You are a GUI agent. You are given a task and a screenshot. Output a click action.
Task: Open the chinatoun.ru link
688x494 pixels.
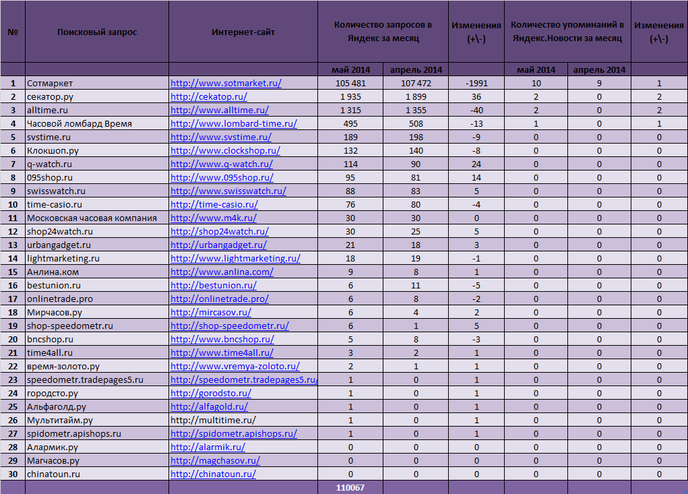pos(213,475)
